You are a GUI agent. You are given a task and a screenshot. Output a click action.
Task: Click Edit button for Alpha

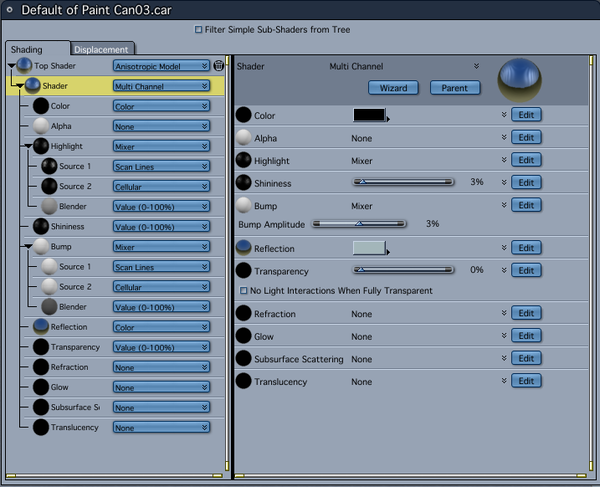click(x=526, y=137)
